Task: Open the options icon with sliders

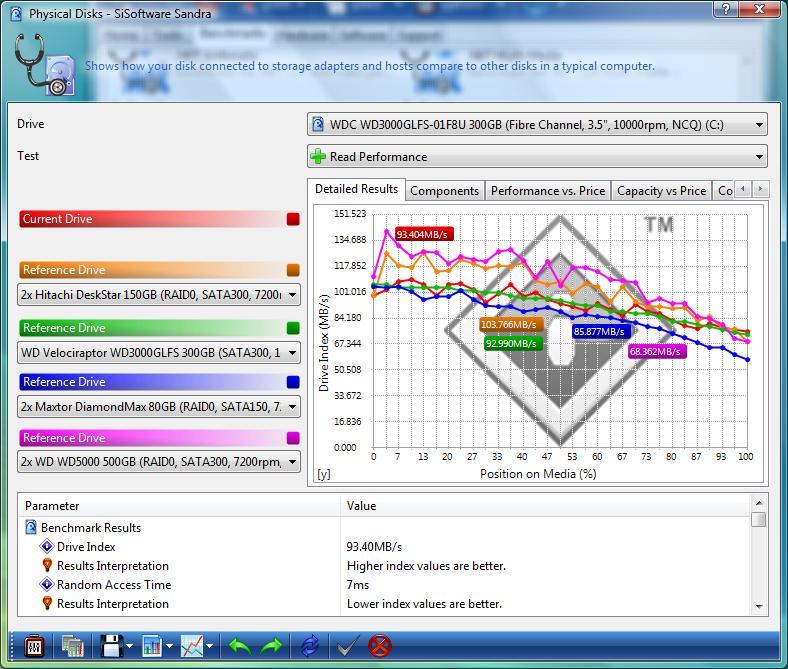Action: pos(34,646)
